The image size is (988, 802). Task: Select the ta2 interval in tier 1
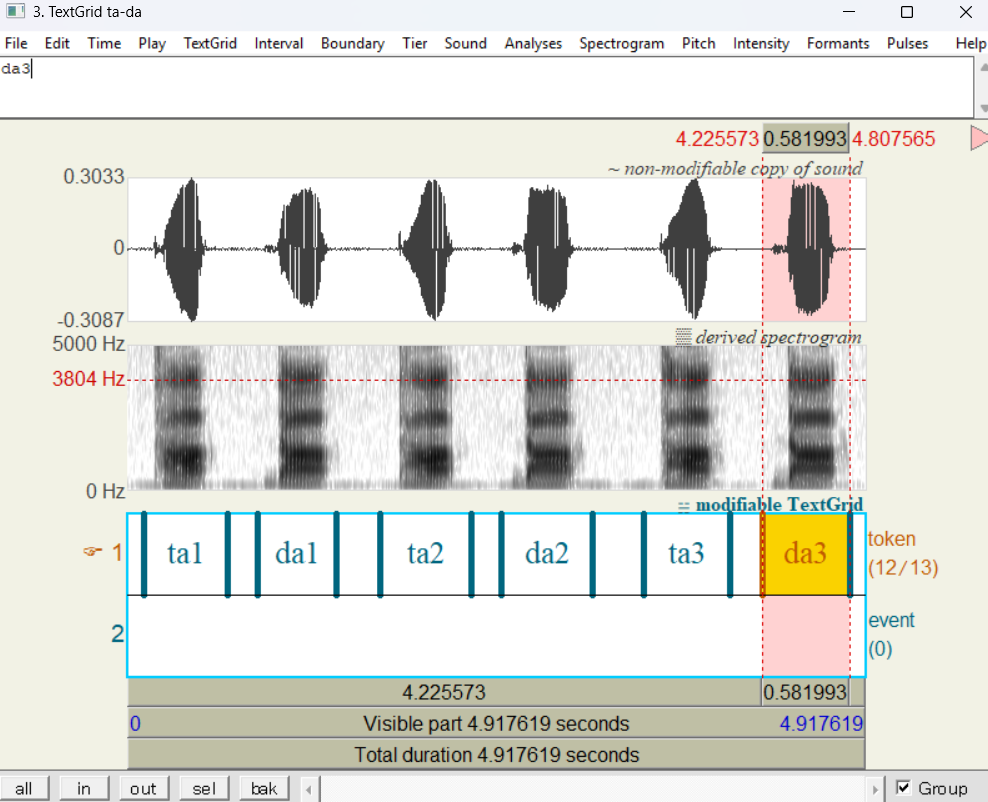(x=425, y=554)
